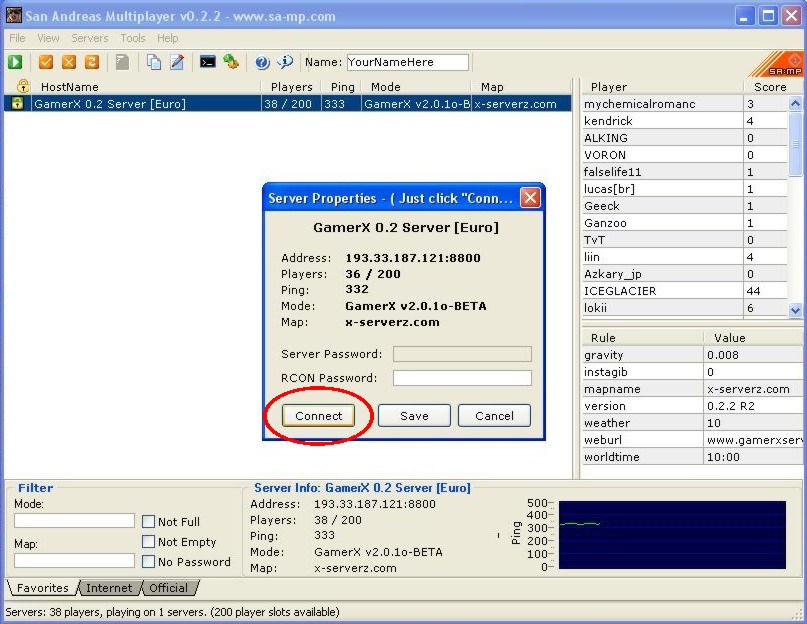Click the Server Password field

tap(462, 354)
